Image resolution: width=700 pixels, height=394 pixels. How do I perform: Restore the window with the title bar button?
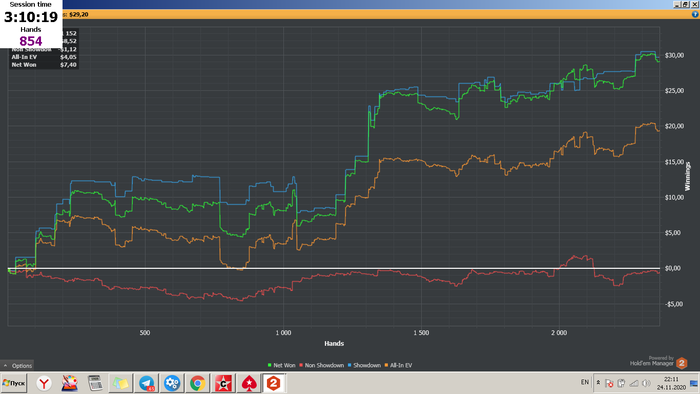[x=685, y=4]
